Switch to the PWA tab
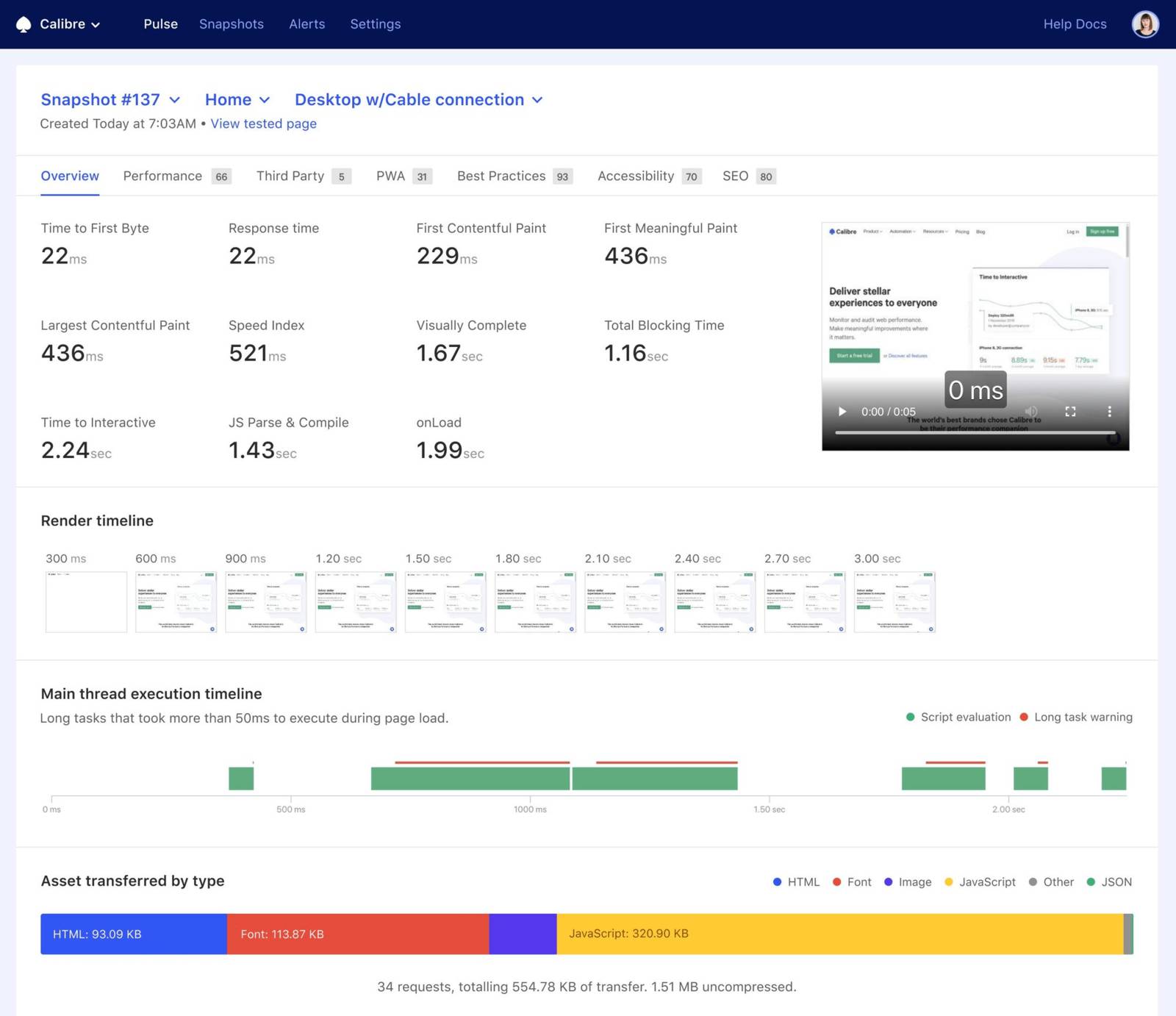Viewport: 1176px width, 1016px height. pyautogui.click(x=404, y=176)
